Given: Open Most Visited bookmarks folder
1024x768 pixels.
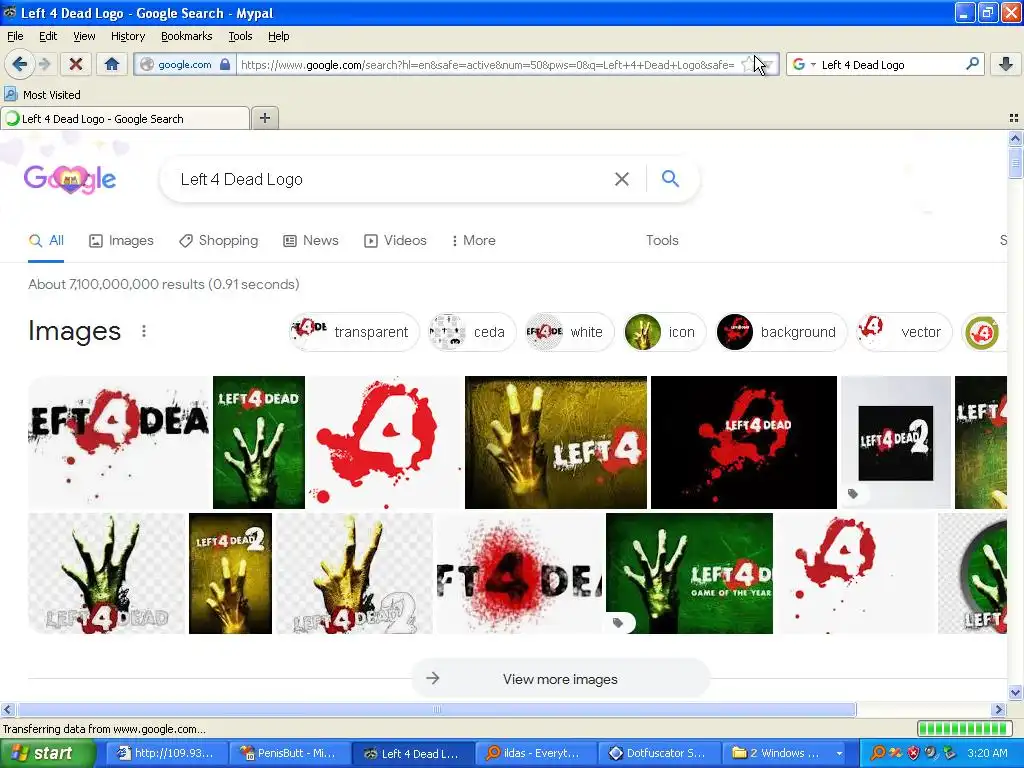Looking at the screenshot, I should (x=42, y=95).
